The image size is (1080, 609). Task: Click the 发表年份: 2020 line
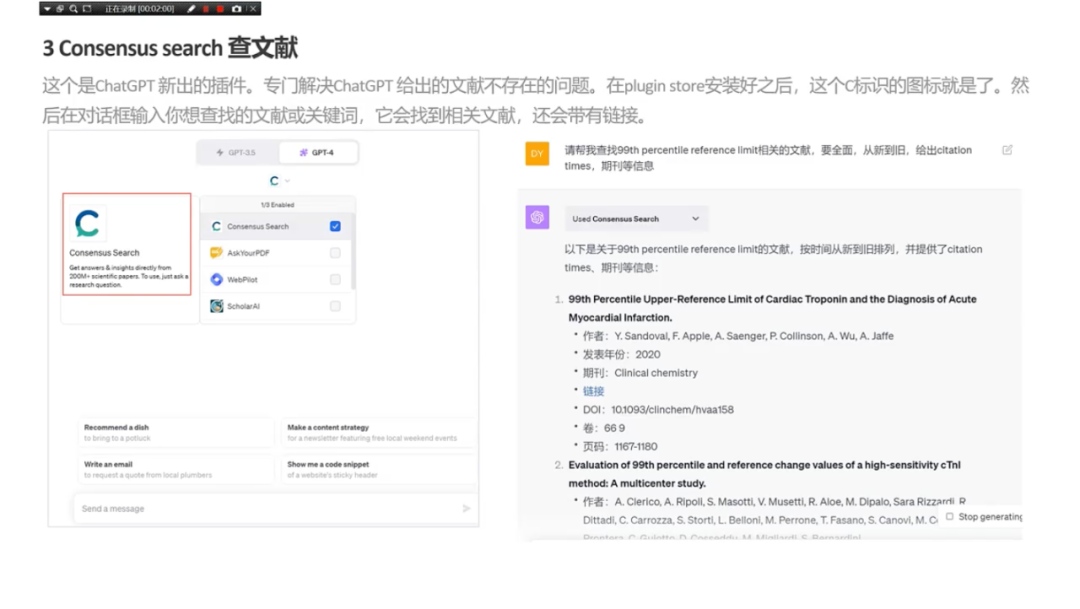pyautogui.click(x=621, y=354)
